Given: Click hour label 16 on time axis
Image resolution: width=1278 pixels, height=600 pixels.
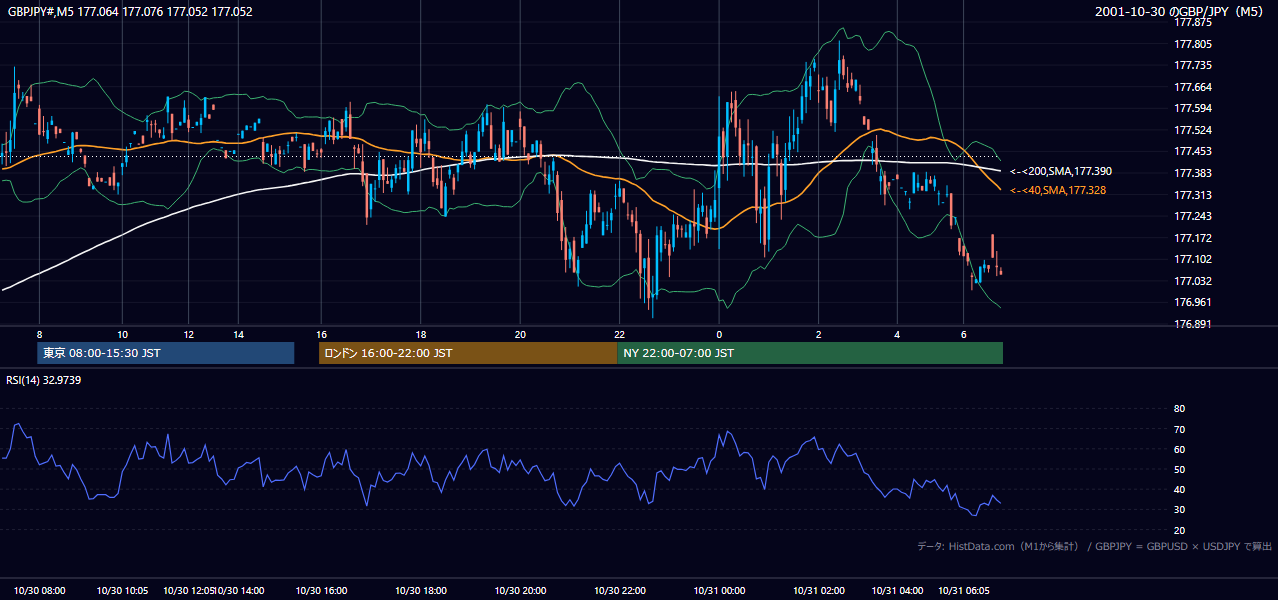Looking at the screenshot, I should [x=321, y=335].
